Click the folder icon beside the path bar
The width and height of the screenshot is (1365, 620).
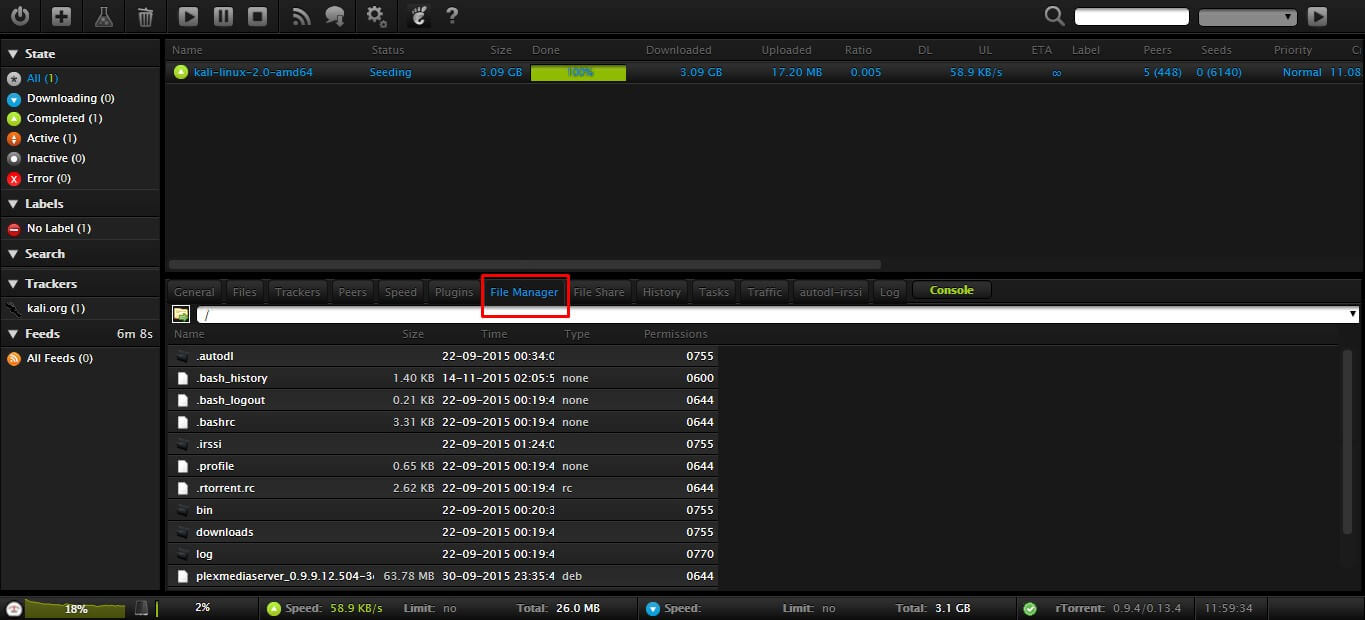[181, 314]
